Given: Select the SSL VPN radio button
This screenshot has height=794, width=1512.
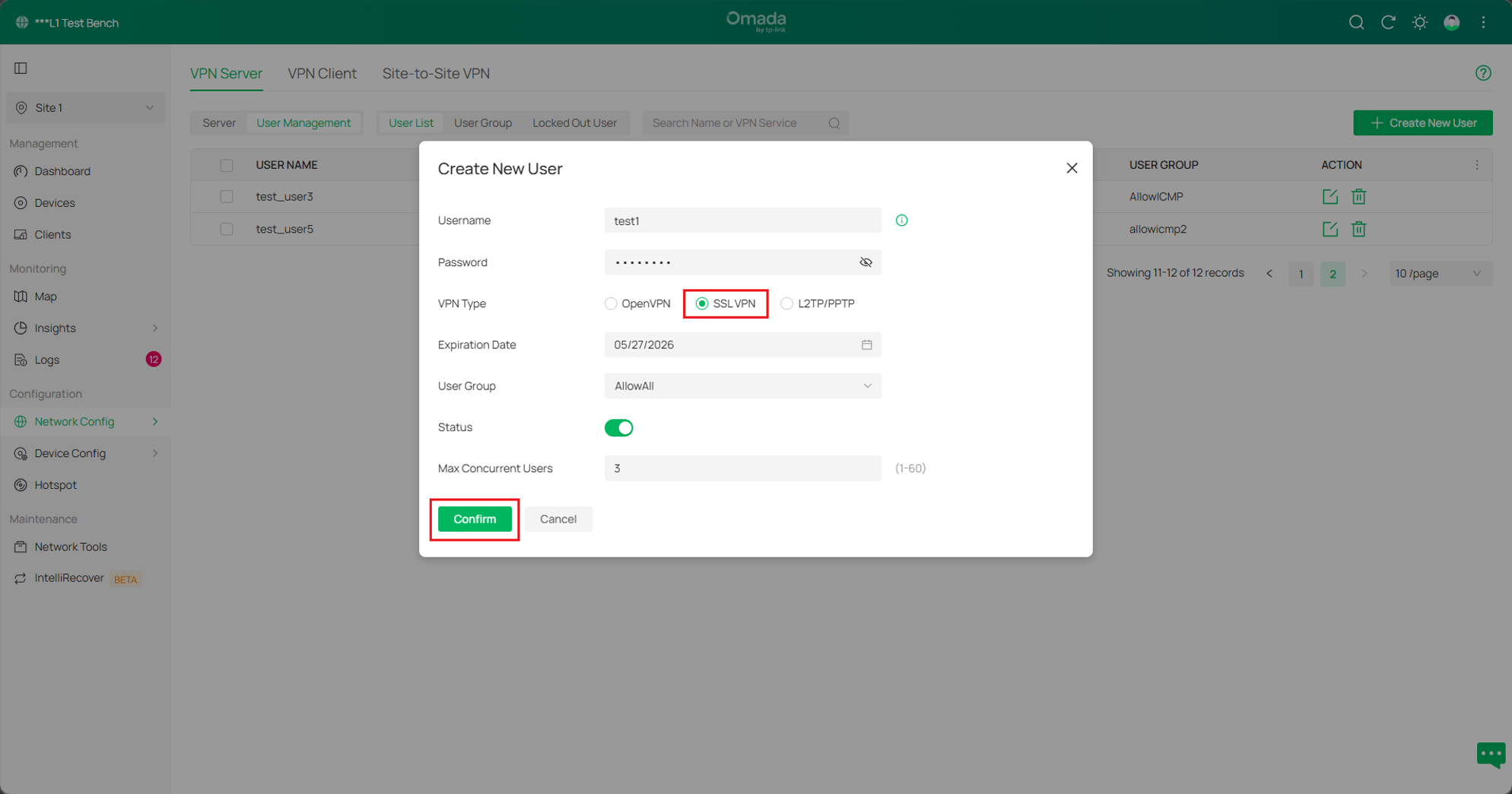Looking at the screenshot, I should pos(702,303).
